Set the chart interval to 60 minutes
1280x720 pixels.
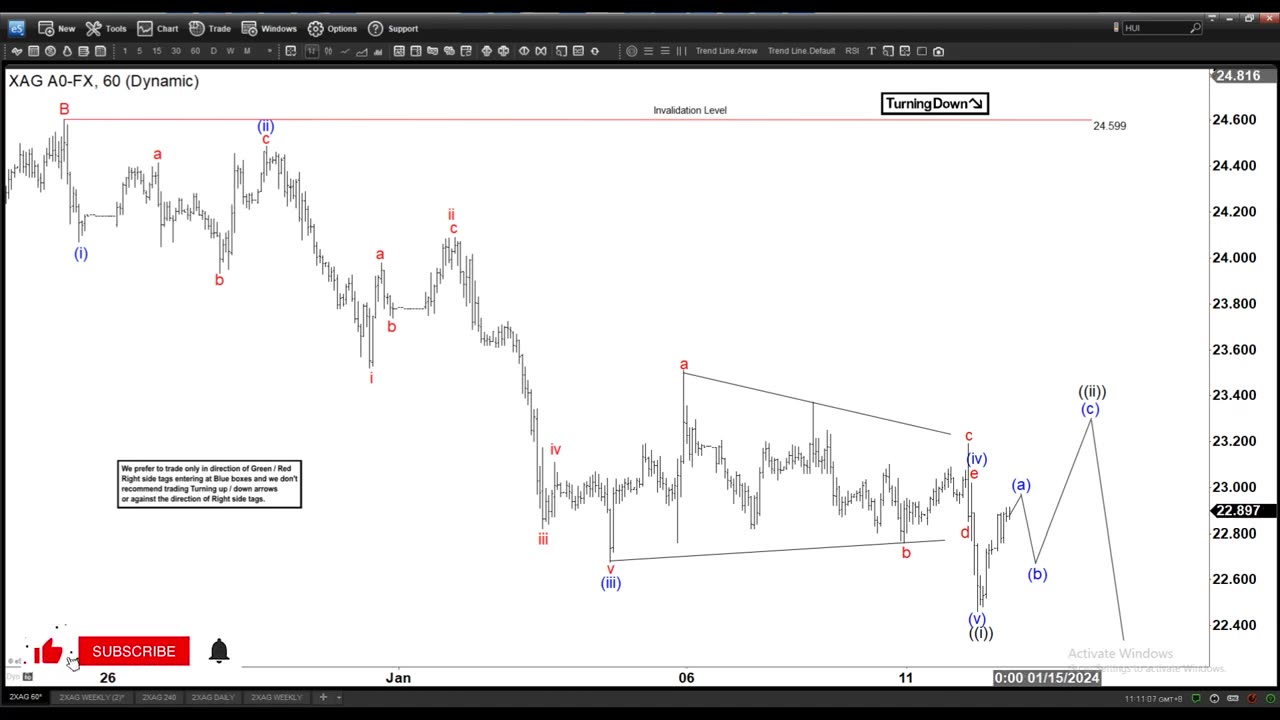[x=195, y=51]
